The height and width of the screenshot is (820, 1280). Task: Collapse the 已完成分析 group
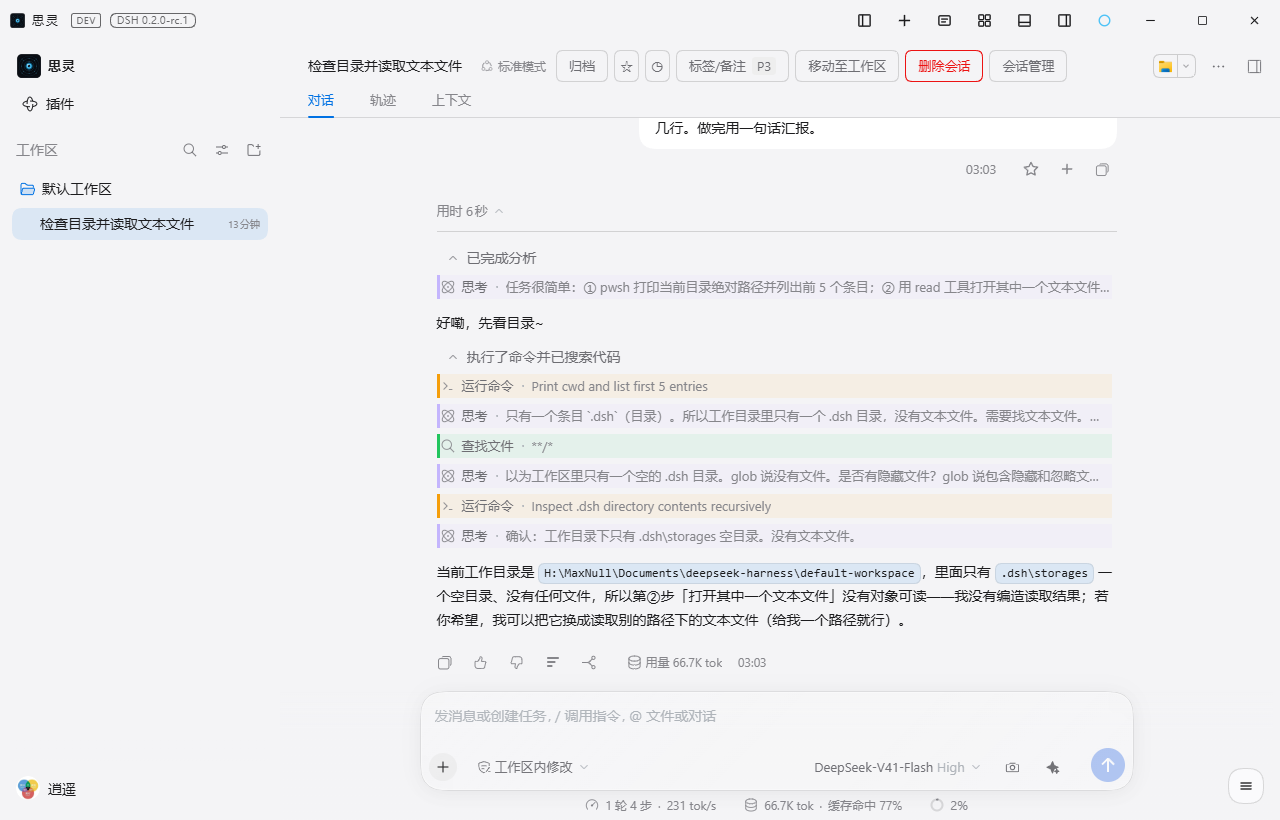[492, 258]
